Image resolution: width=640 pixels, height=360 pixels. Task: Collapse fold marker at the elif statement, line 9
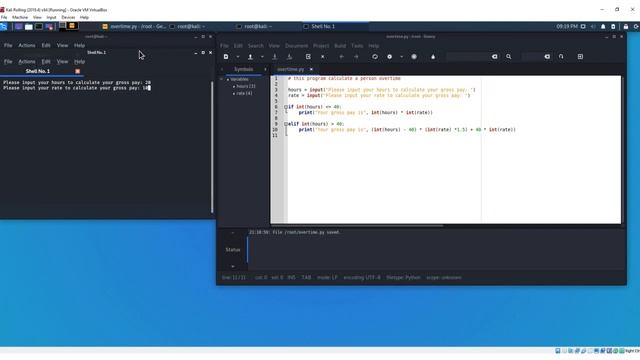point(286,124)
